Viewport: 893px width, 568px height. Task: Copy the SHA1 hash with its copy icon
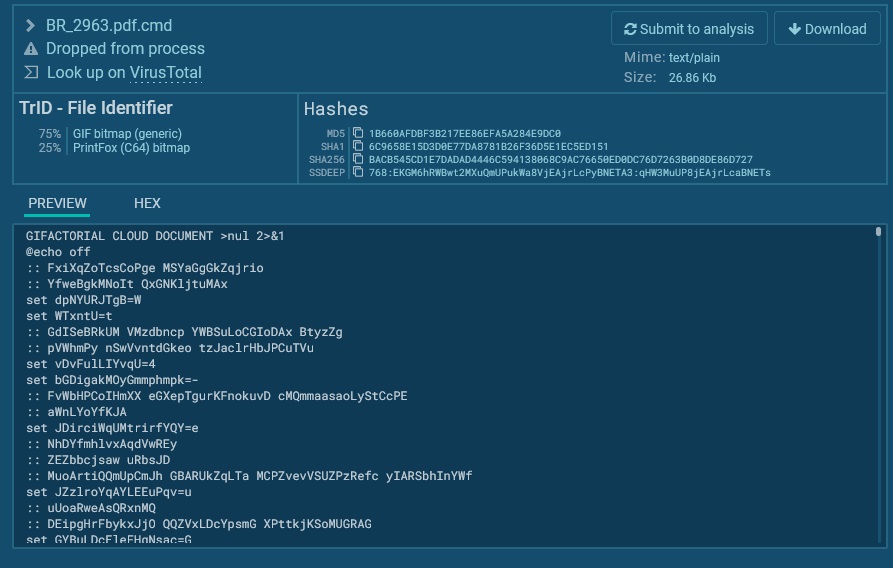point(358,146)
